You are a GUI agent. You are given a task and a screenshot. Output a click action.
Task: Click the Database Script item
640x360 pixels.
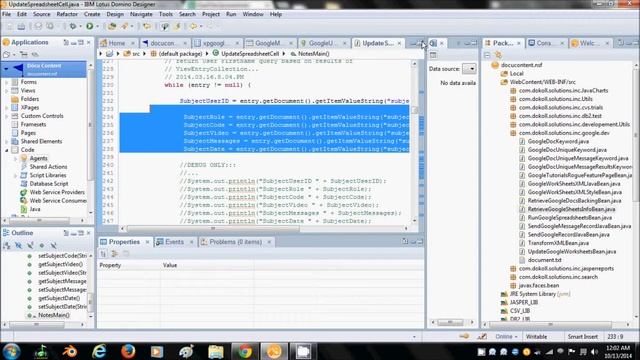click(x=49, y=184)
